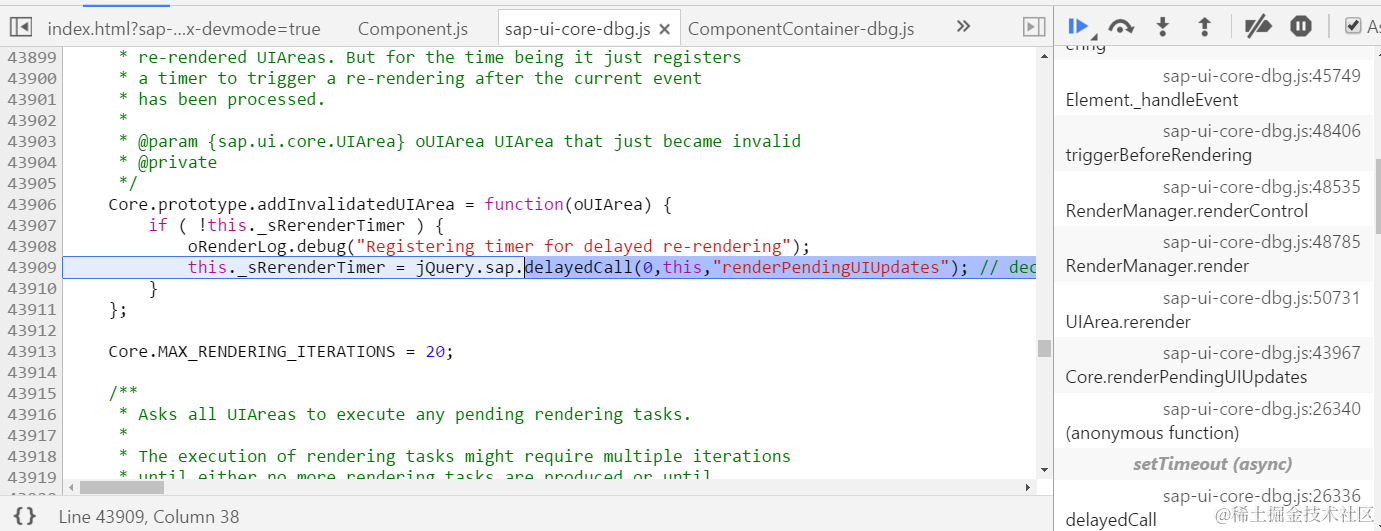Open sap-ui-core-dbg.js:50731 source link
1381x531 pixels.
pyautogui.click(x=1261, y=298)
